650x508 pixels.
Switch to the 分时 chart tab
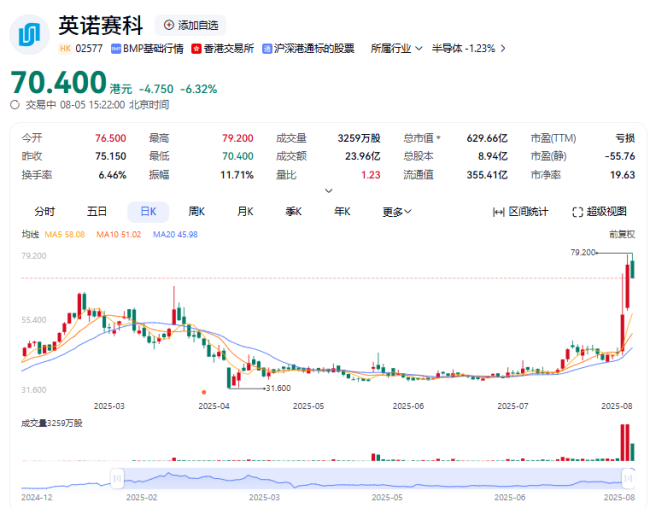pyautogui.click(x=44, y=212)
